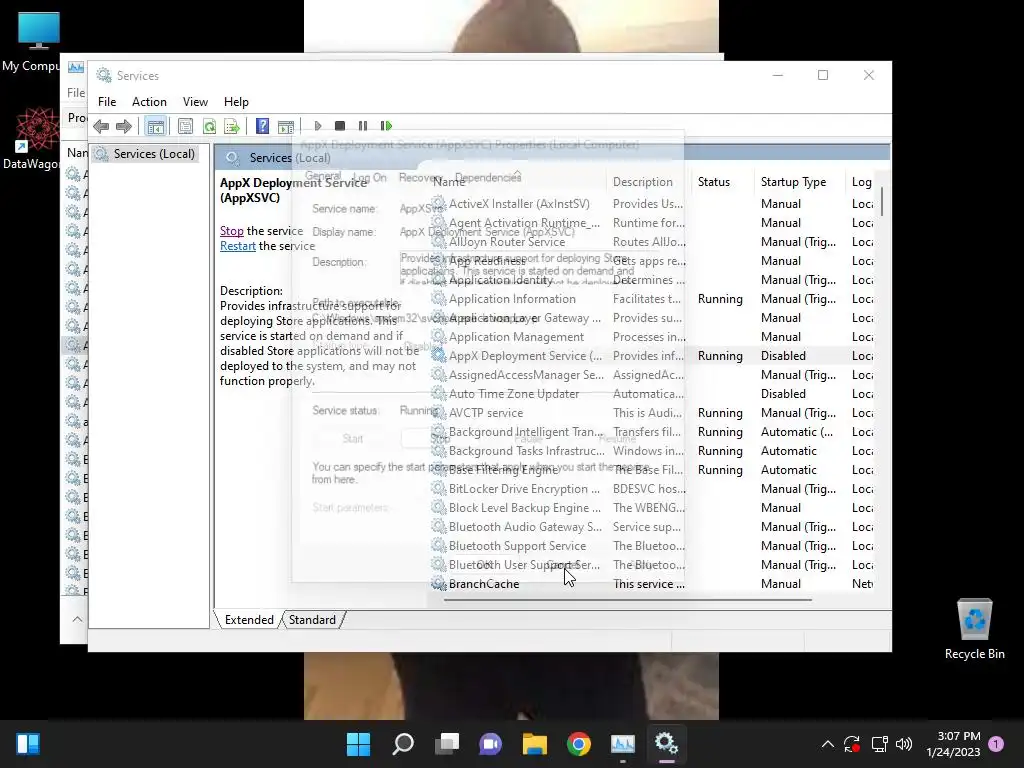Open the Help toolbar icon
The image size is (1024, 768).
coord(263,126)
